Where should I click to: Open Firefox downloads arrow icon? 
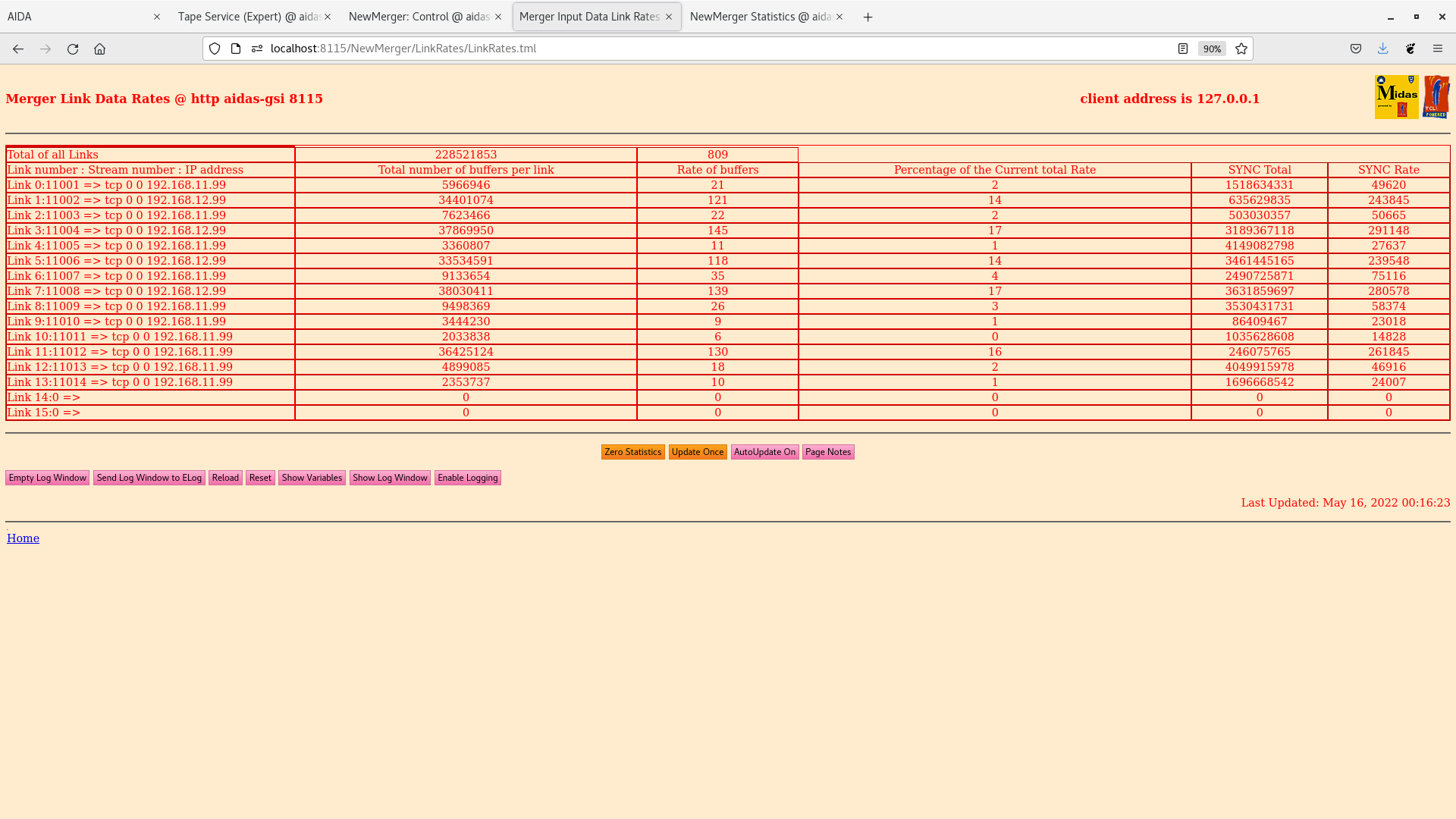click(x=1382, y=49)
